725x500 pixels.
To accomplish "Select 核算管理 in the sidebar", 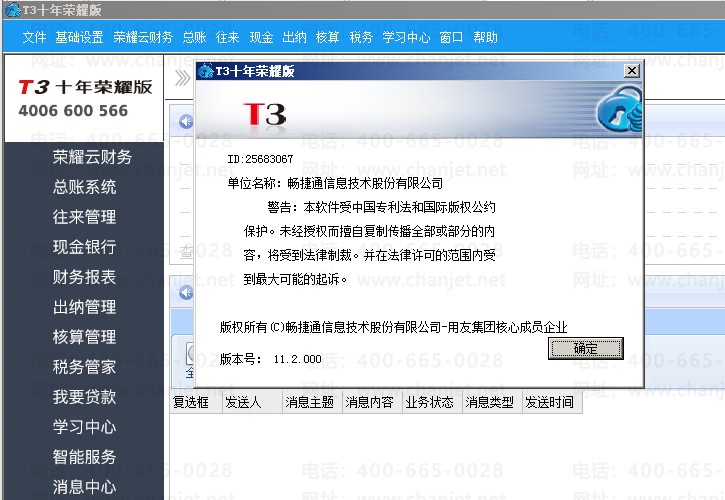I will pos(84,337).
